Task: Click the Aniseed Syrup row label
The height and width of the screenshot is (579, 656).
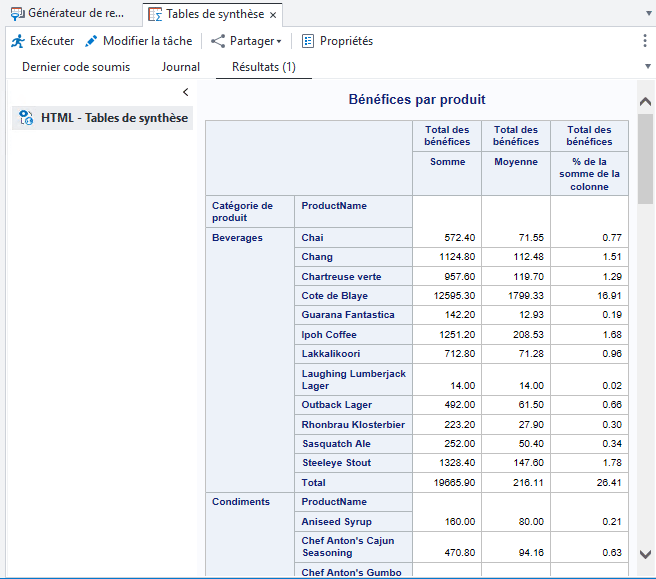Action: tap(337, 522)
